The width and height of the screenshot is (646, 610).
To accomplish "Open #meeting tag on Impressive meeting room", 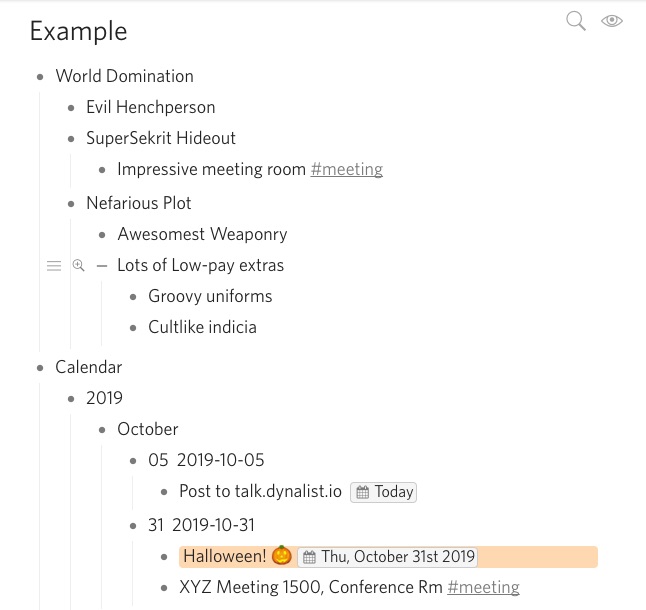I will [x=346, y=169].
